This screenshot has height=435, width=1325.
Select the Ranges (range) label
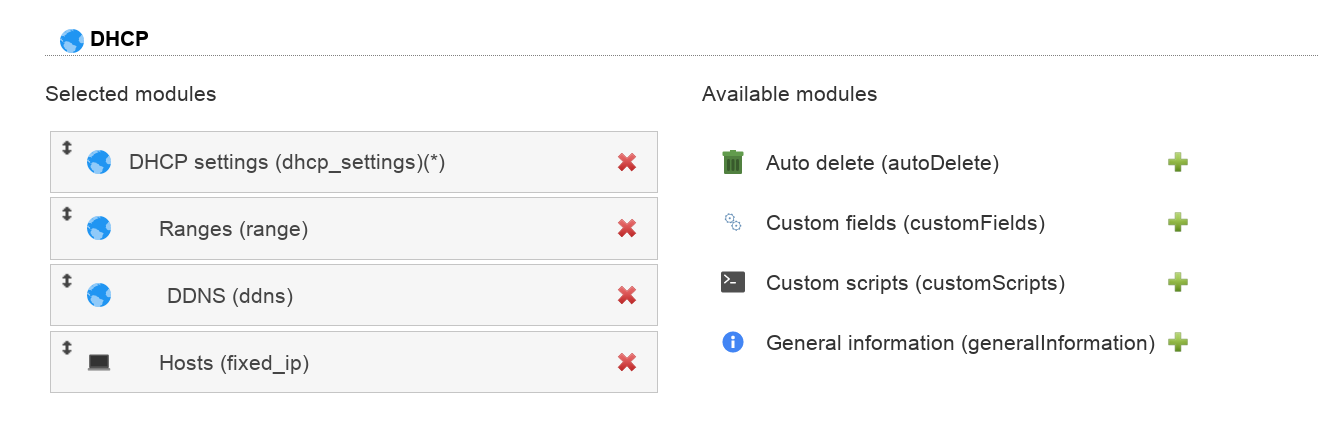tap(233, 229)
